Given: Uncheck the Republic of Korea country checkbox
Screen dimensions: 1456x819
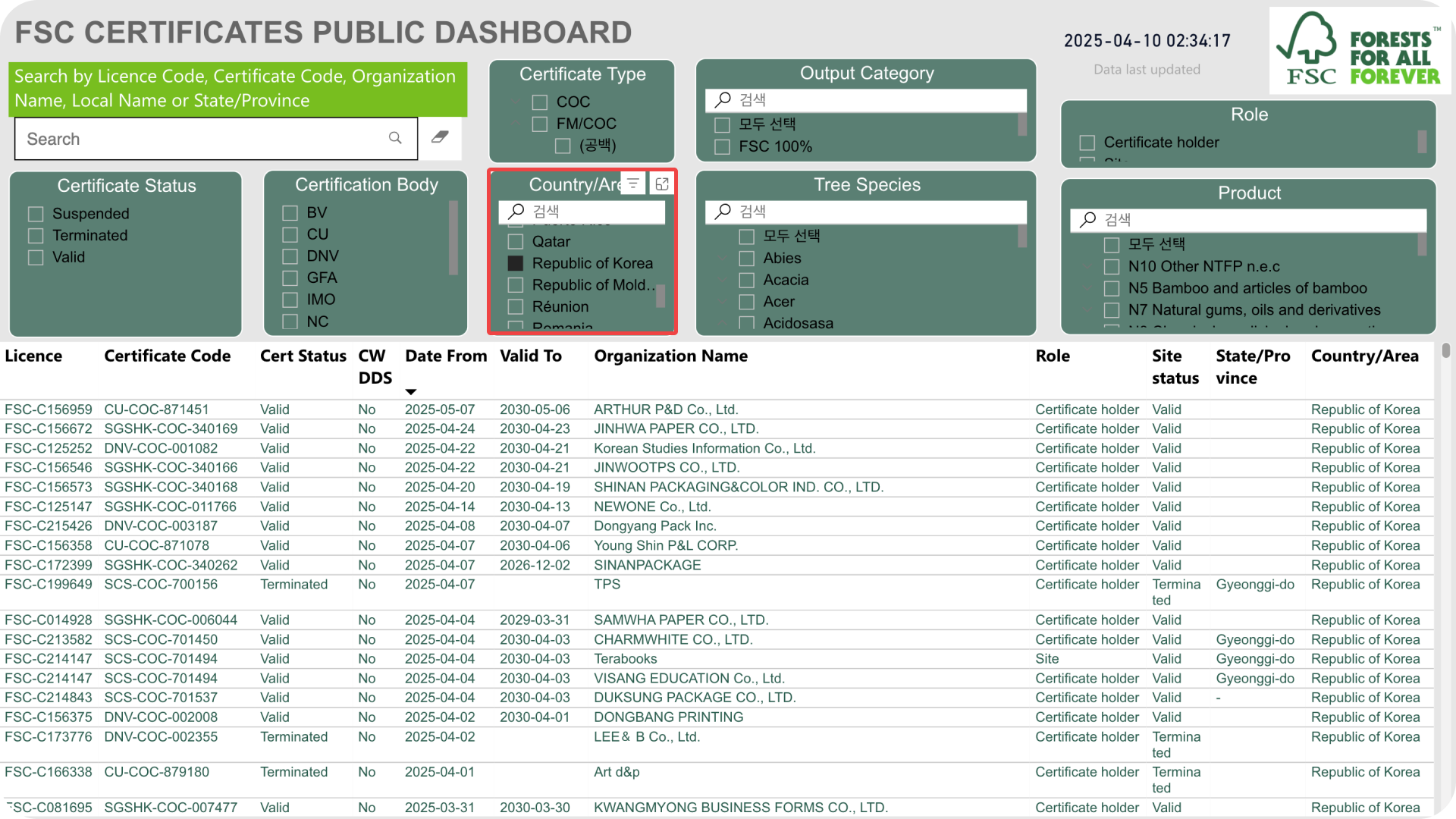Looking at the screenshot, I should click(516, 263).
